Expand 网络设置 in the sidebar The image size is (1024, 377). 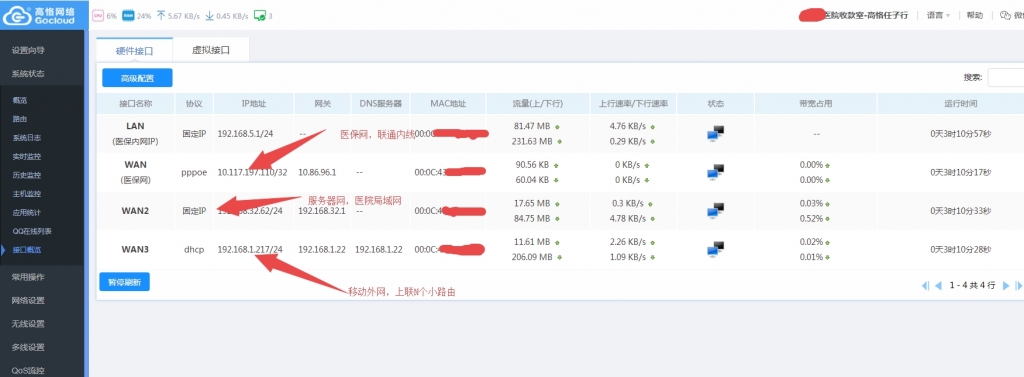(28, 301)
